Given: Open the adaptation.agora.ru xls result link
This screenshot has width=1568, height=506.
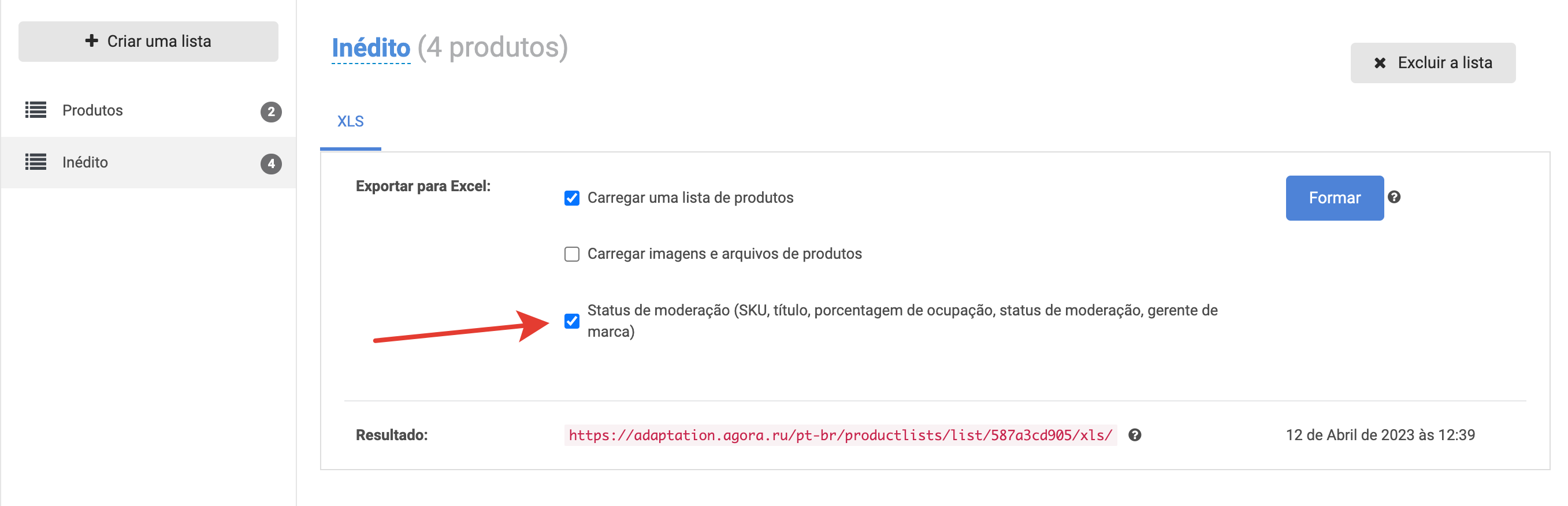Looking at the screenshot, I should [x=840, y=436].
